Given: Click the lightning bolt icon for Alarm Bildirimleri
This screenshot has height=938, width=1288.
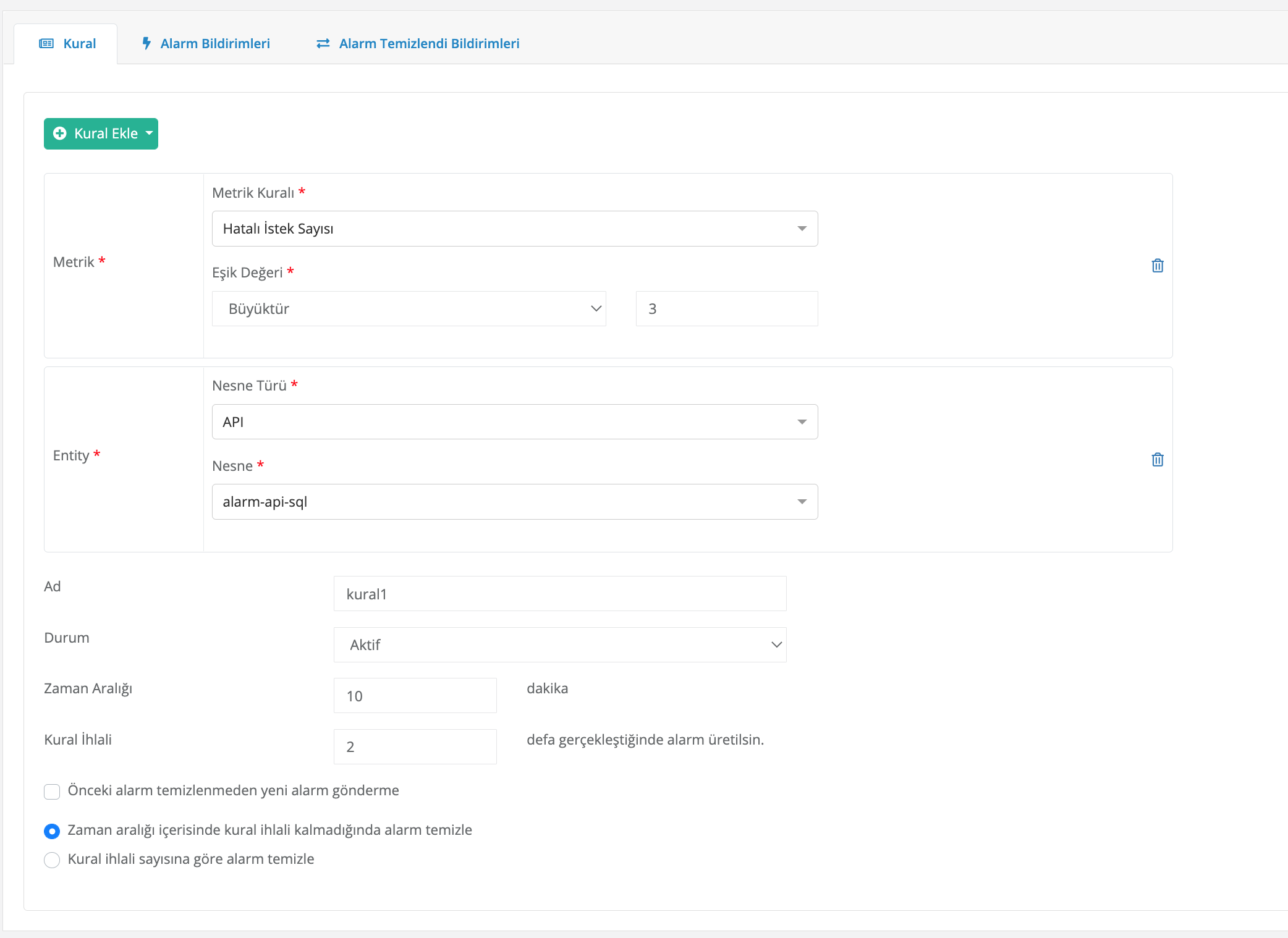Looking at the screenshot, I should point(146,43).
